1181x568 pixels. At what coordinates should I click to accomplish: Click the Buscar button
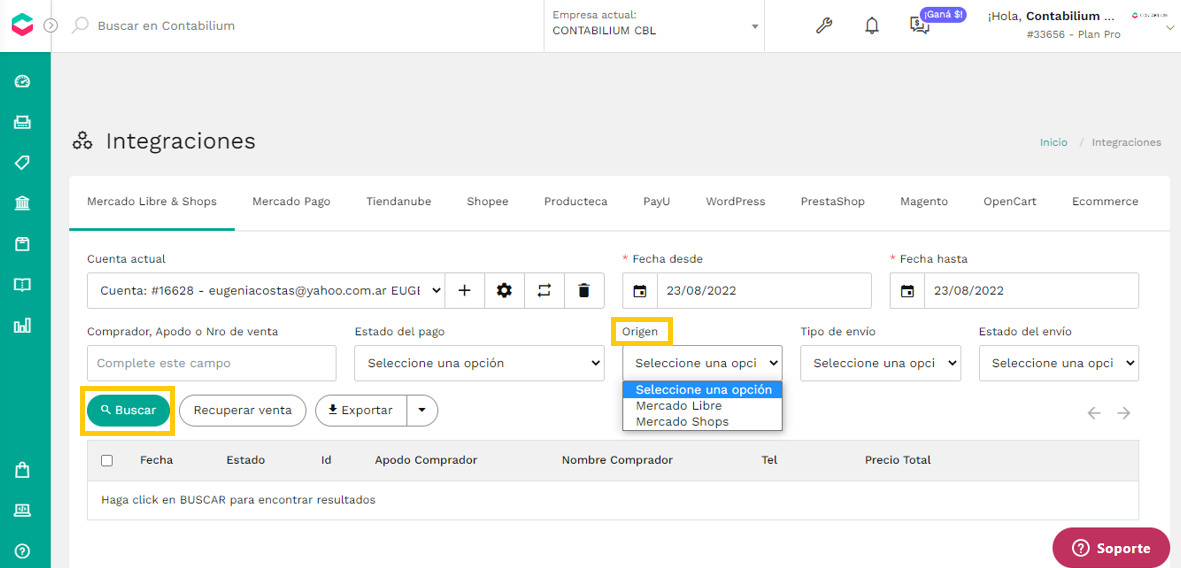click(x=128, y=411)
